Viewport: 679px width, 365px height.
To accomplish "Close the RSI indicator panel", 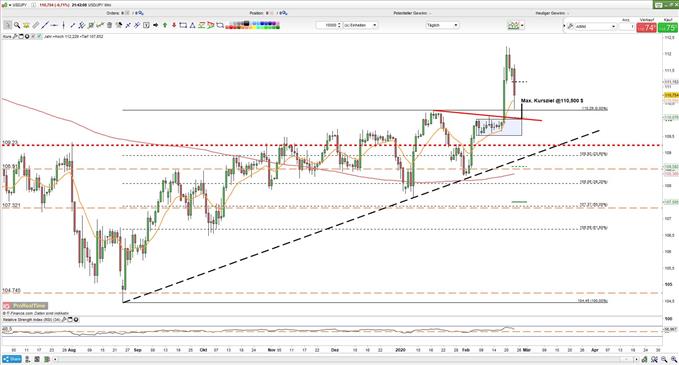I will [76, 320].
